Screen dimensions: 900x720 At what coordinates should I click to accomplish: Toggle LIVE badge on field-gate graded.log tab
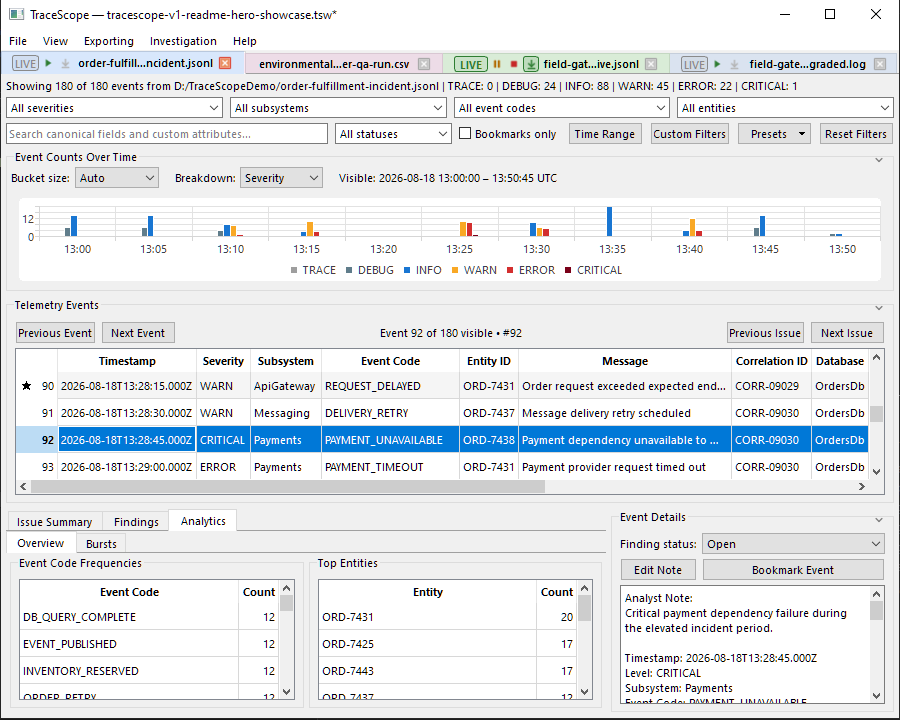[x=695, y=64]
